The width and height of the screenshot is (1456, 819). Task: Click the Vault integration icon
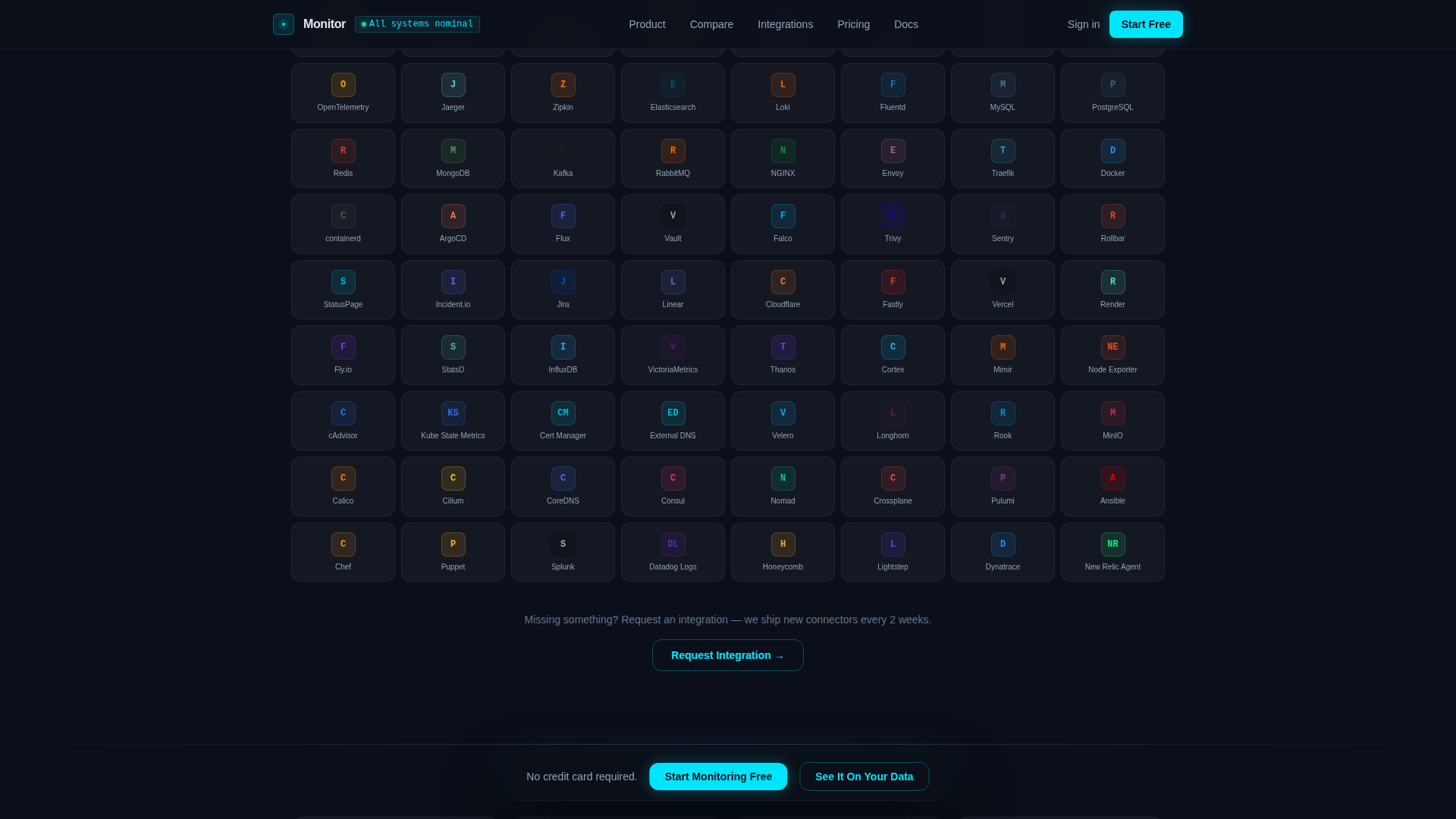tap(673, 216)
